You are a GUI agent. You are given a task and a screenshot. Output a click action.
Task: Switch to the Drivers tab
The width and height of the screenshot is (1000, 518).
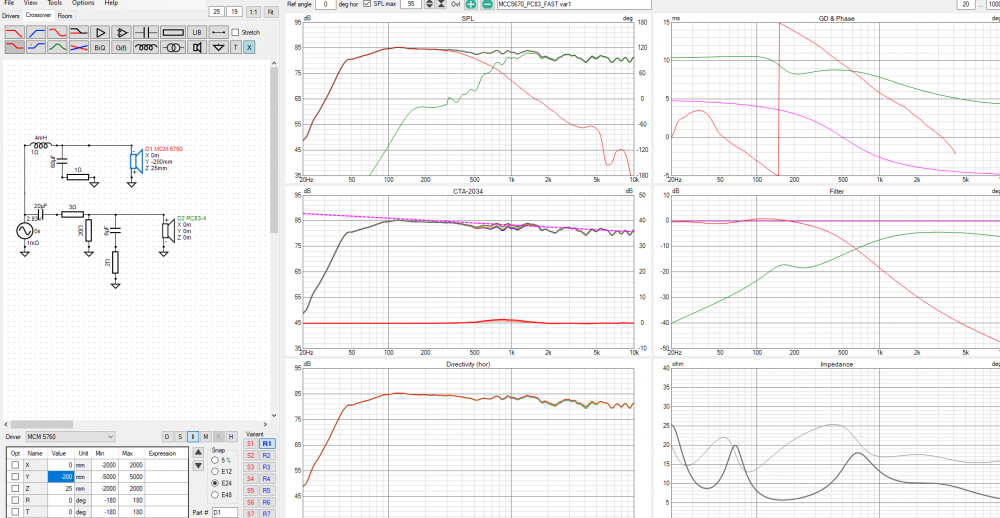pos(10,16)
